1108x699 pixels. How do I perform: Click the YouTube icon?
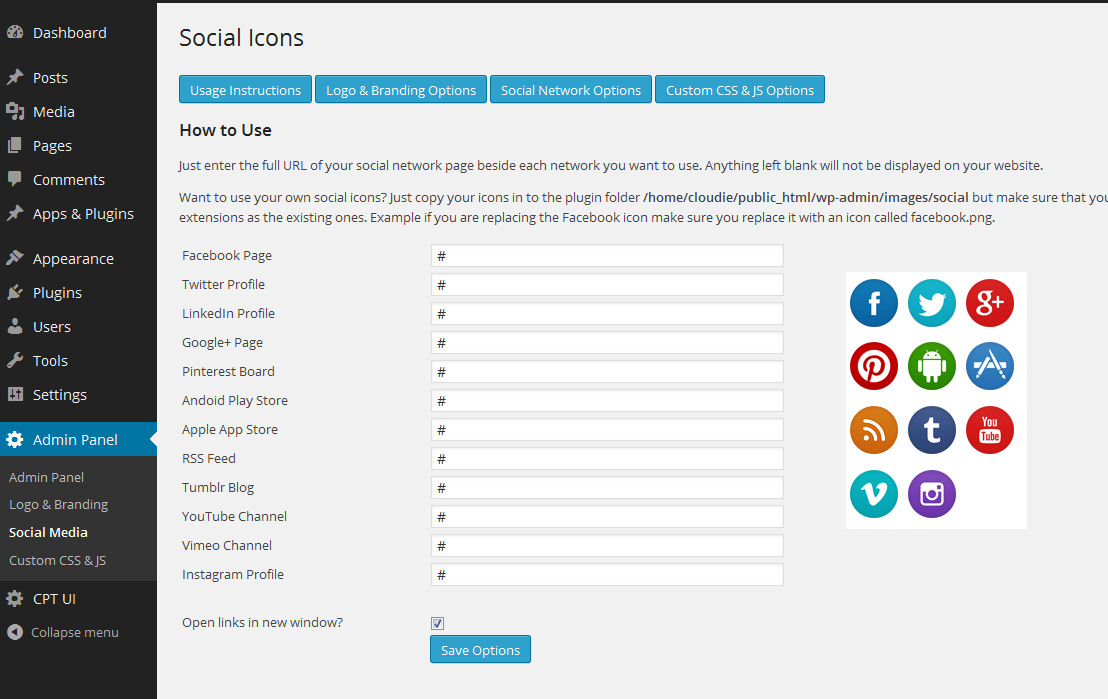click(x=989, y=430)
